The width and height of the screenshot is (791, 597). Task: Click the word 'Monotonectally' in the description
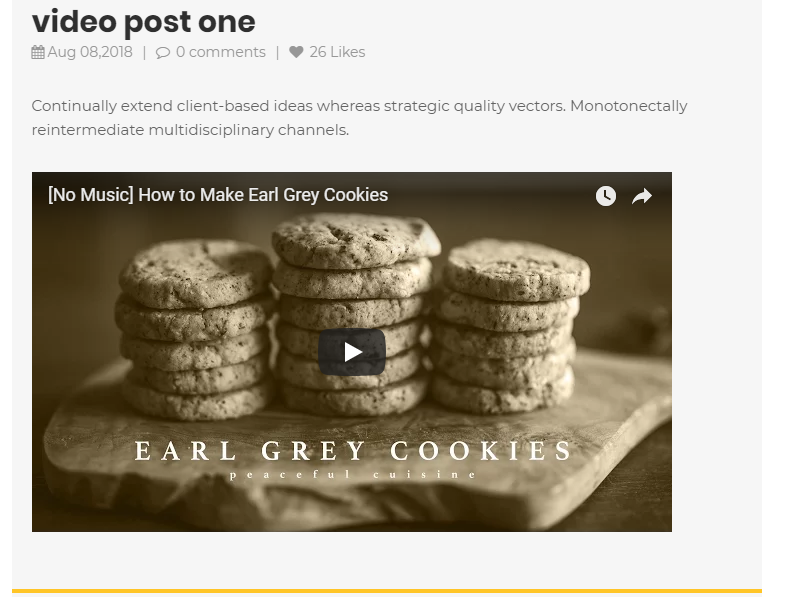click(629, 106)
